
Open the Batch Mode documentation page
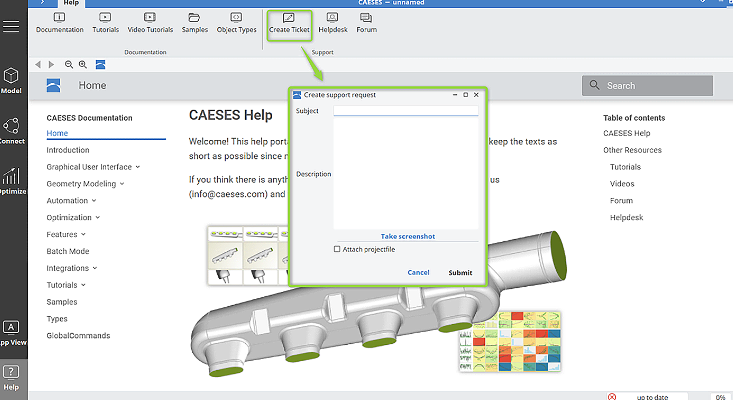(68, 251)
